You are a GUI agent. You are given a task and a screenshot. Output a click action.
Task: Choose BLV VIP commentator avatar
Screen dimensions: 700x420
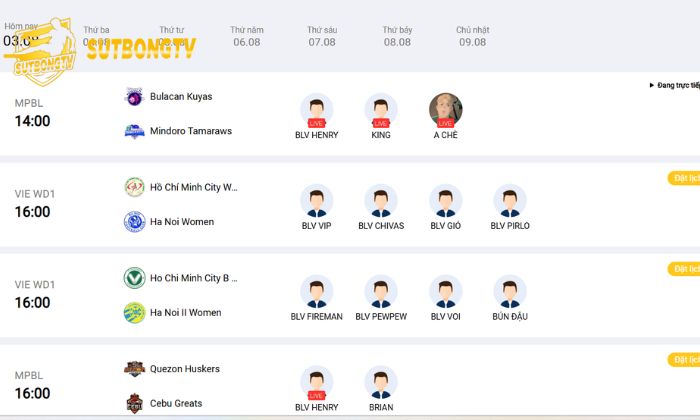[x=317, y=201]
